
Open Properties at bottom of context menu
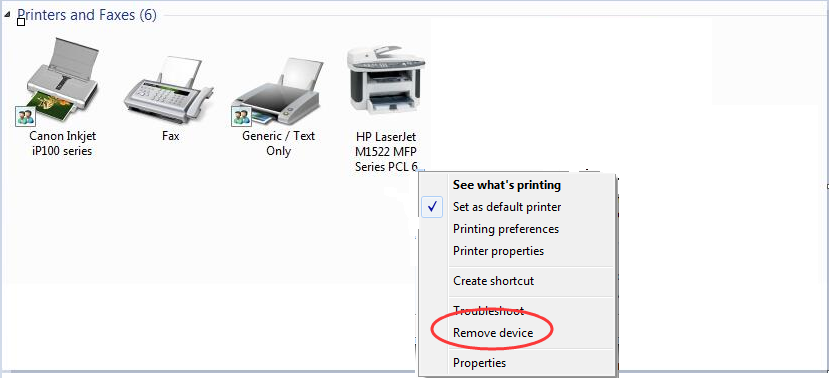[x=479, y=363]
